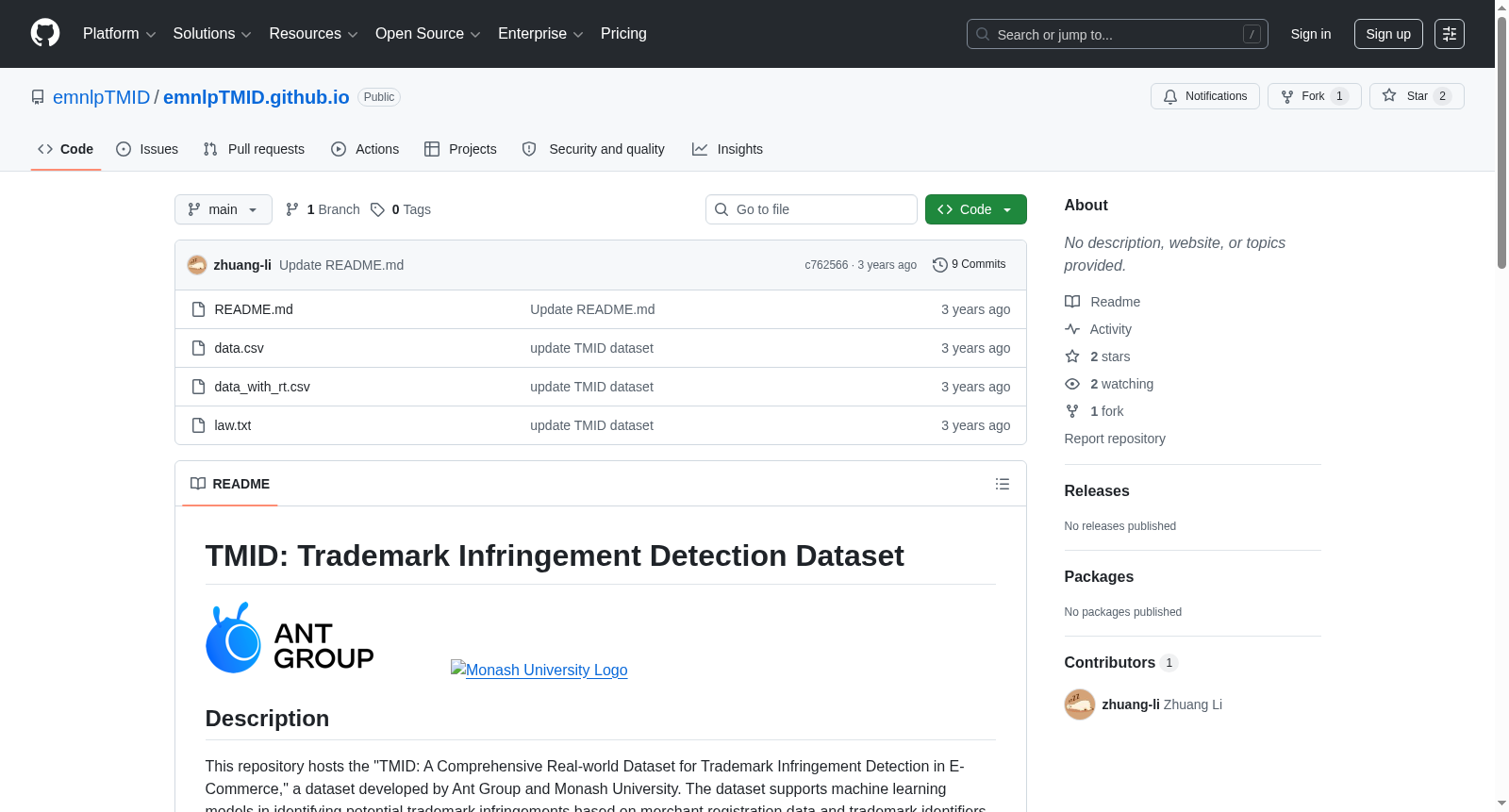Click zhuang-li avatar in the commit bar
1509x812 pixels.
click(x=197, y=265)
